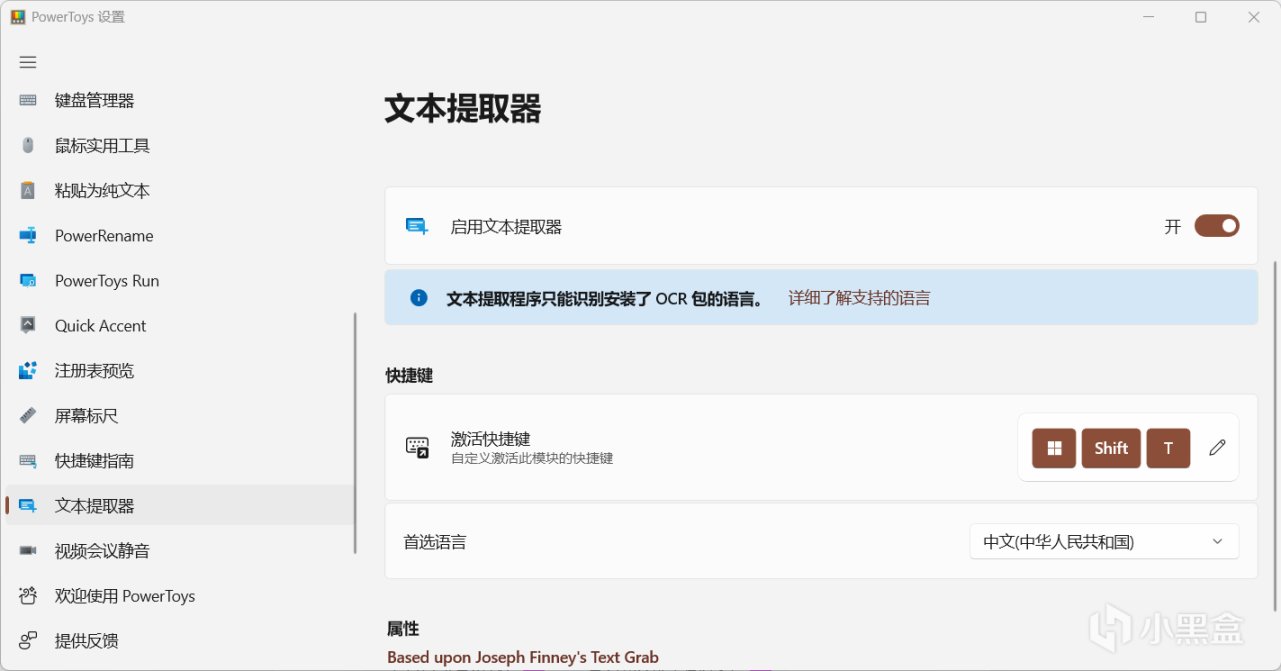This screenshot has height=671, width=1281.
Task: Select Quick Accent in the sidebar
Action: click(x=180, y=326)
